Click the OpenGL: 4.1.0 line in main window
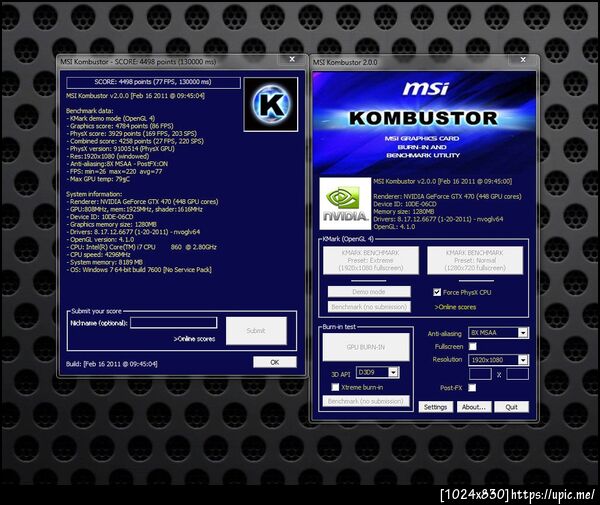Image resolution: width=600 pixels, height=505 pixels. [x=394, y=227]
